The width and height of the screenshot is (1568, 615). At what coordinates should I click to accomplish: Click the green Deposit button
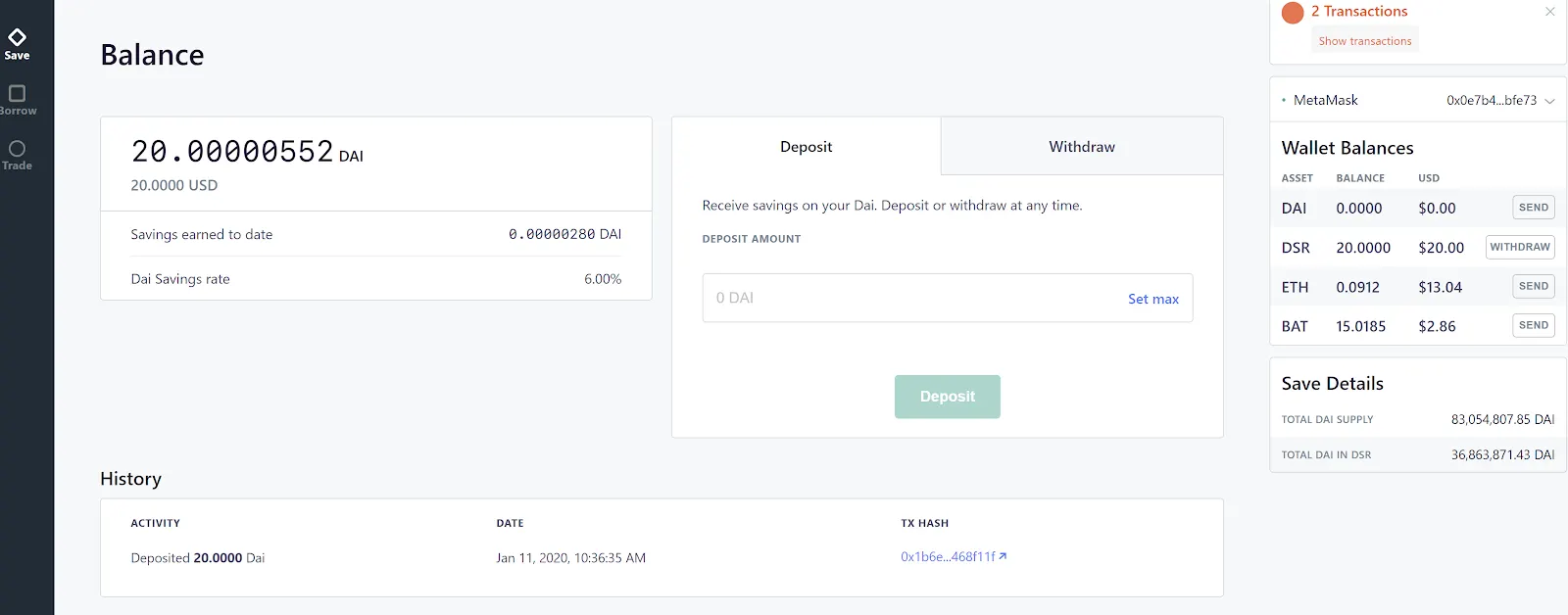(x=947, y=397)
